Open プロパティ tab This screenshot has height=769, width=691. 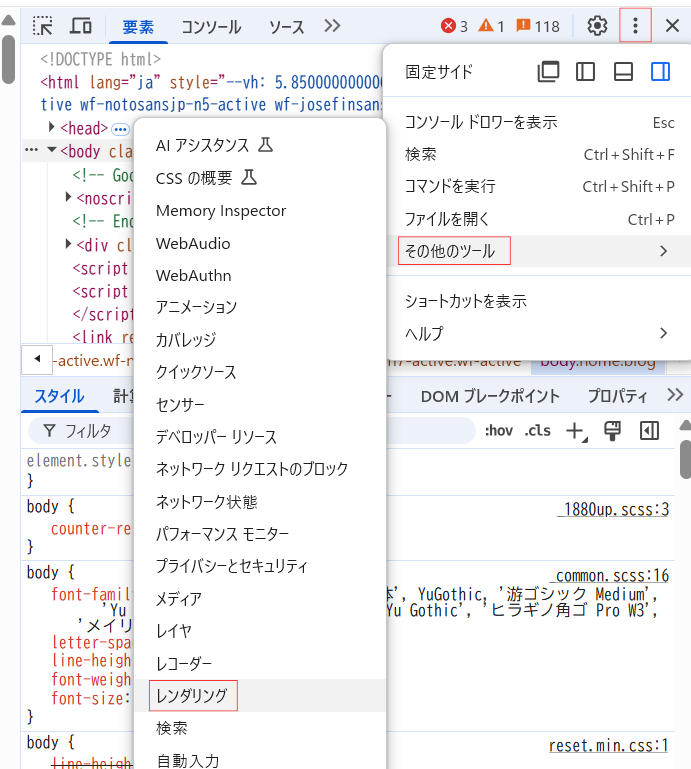[617, 396]
